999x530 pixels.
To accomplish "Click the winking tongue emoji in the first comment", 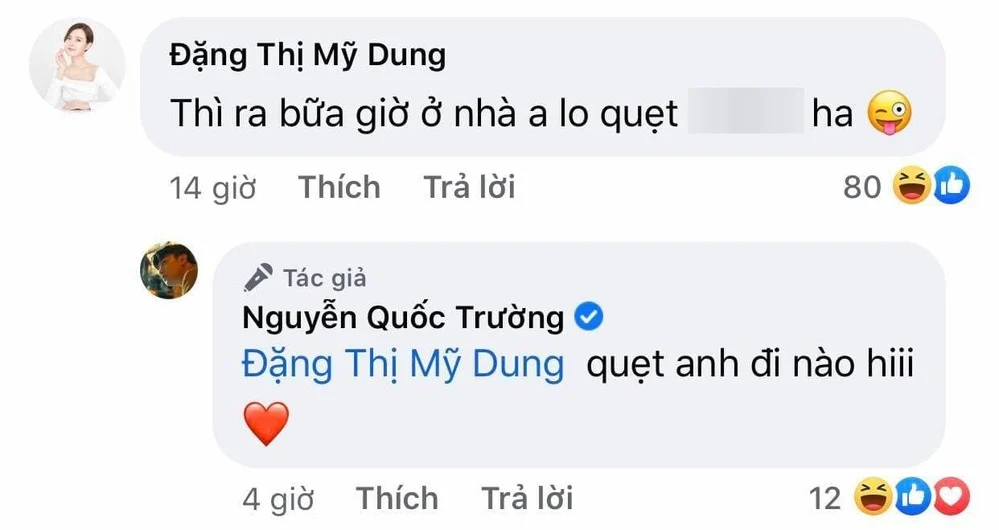I will (x=893, y=115).
